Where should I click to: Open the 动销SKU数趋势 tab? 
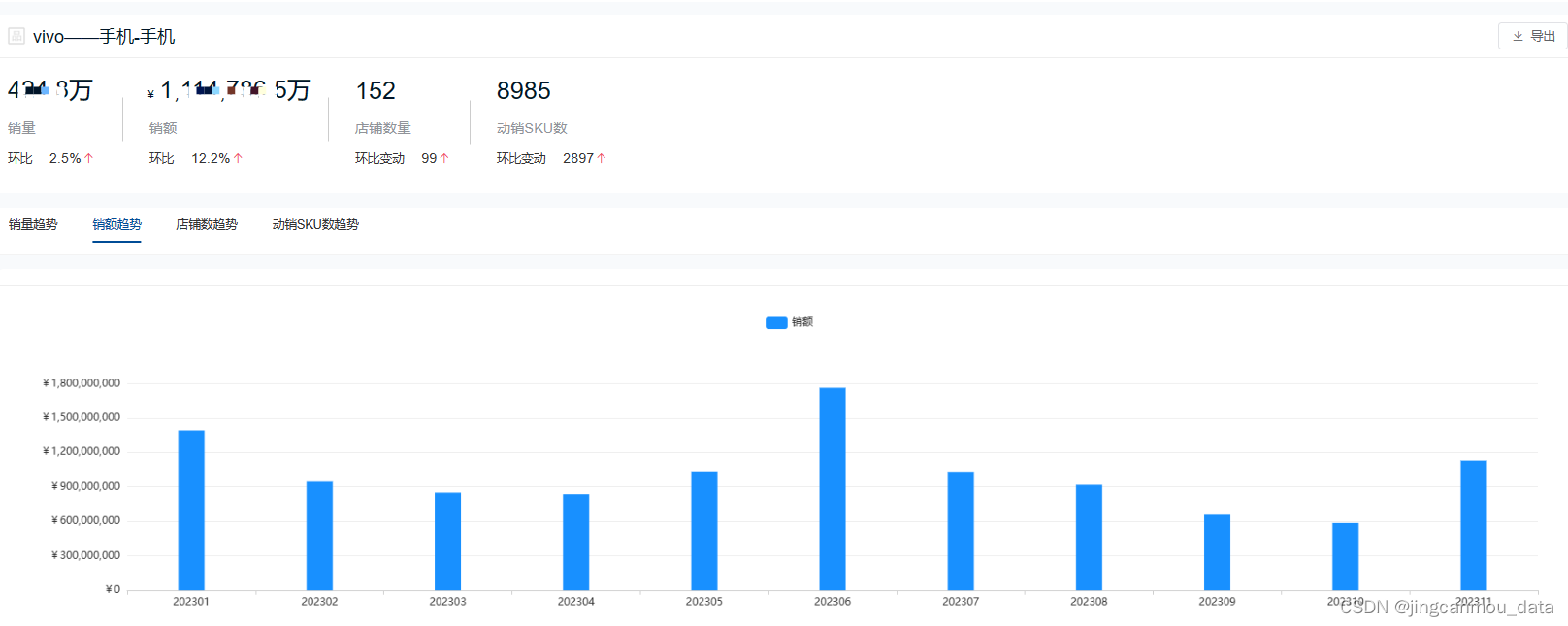click(x=315, y=224)
